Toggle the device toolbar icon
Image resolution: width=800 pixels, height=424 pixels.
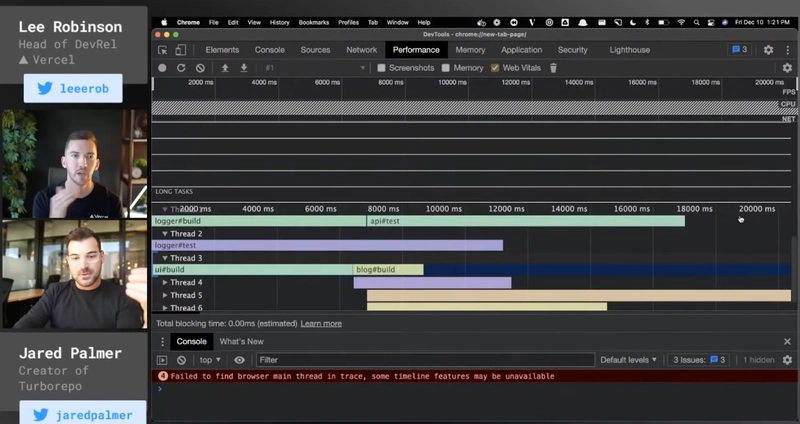coord(181,50)
